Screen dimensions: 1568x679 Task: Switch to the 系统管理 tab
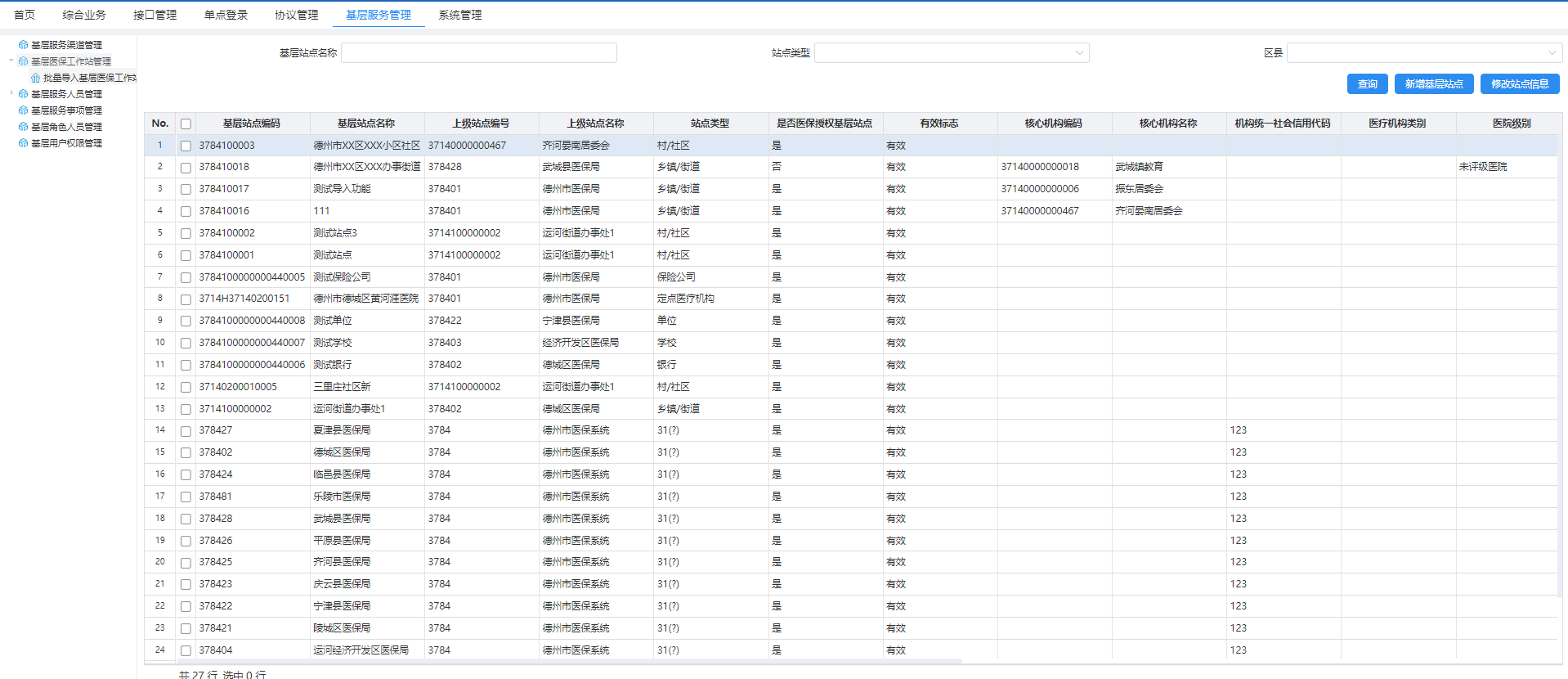click(459, 15)
